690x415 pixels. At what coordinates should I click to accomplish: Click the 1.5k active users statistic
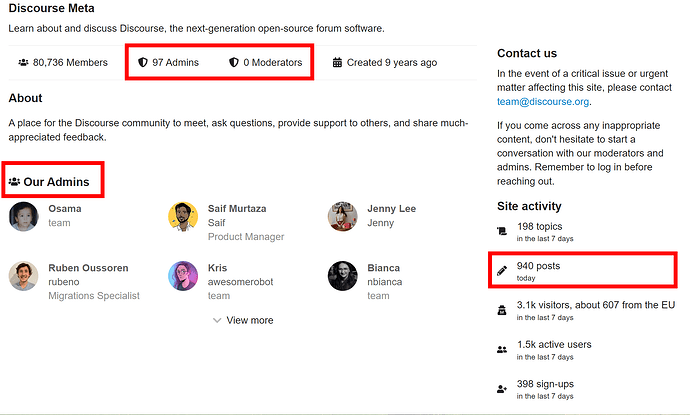click(554, 345)
